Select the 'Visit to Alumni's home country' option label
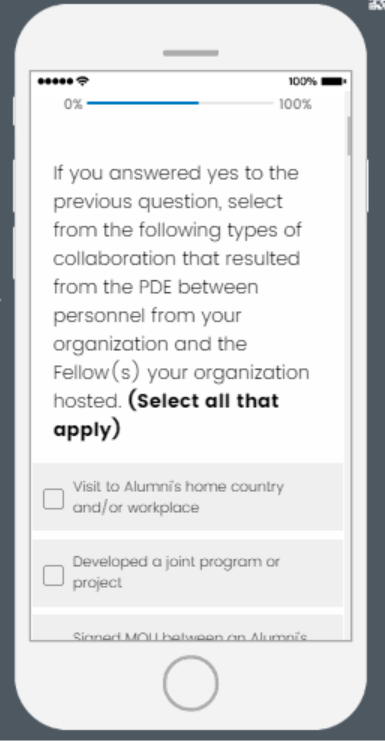Image resolution: width=385 pixels, height=741 pixels. point(178,497)
